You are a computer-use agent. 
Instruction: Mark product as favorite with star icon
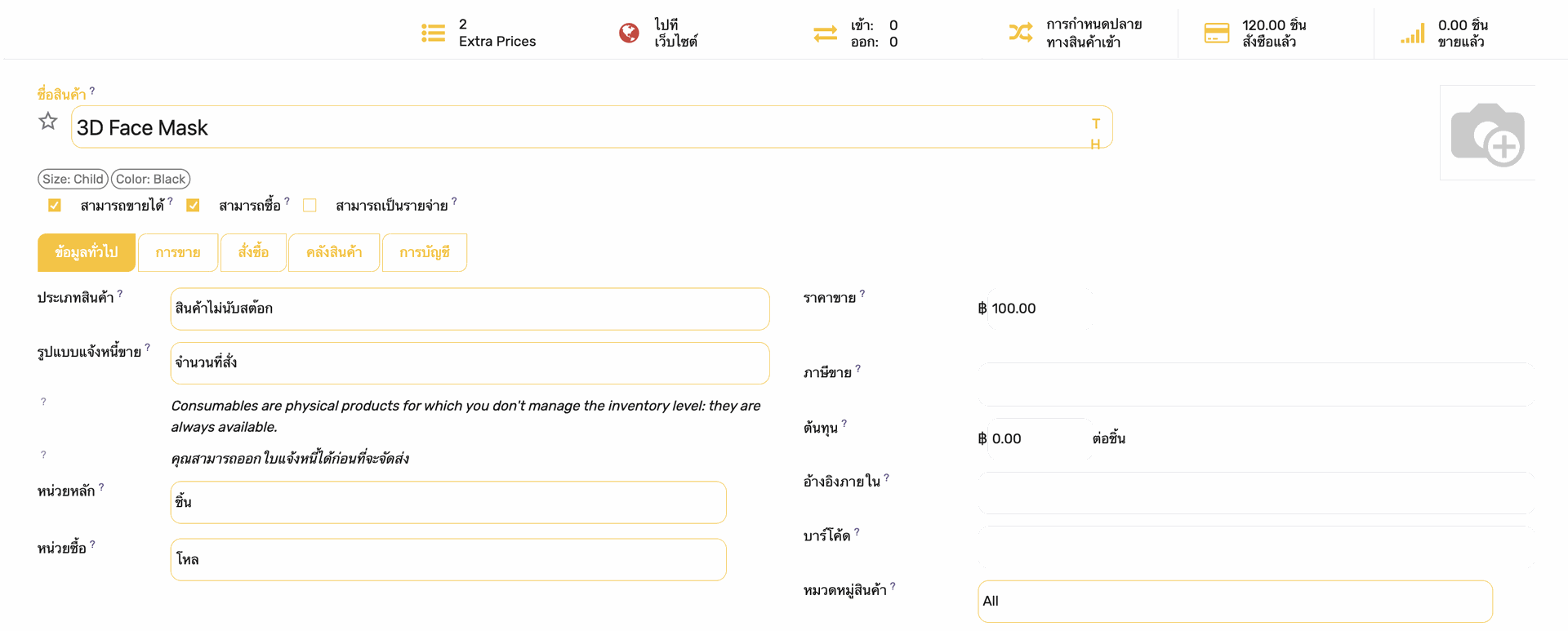(48, 122)
